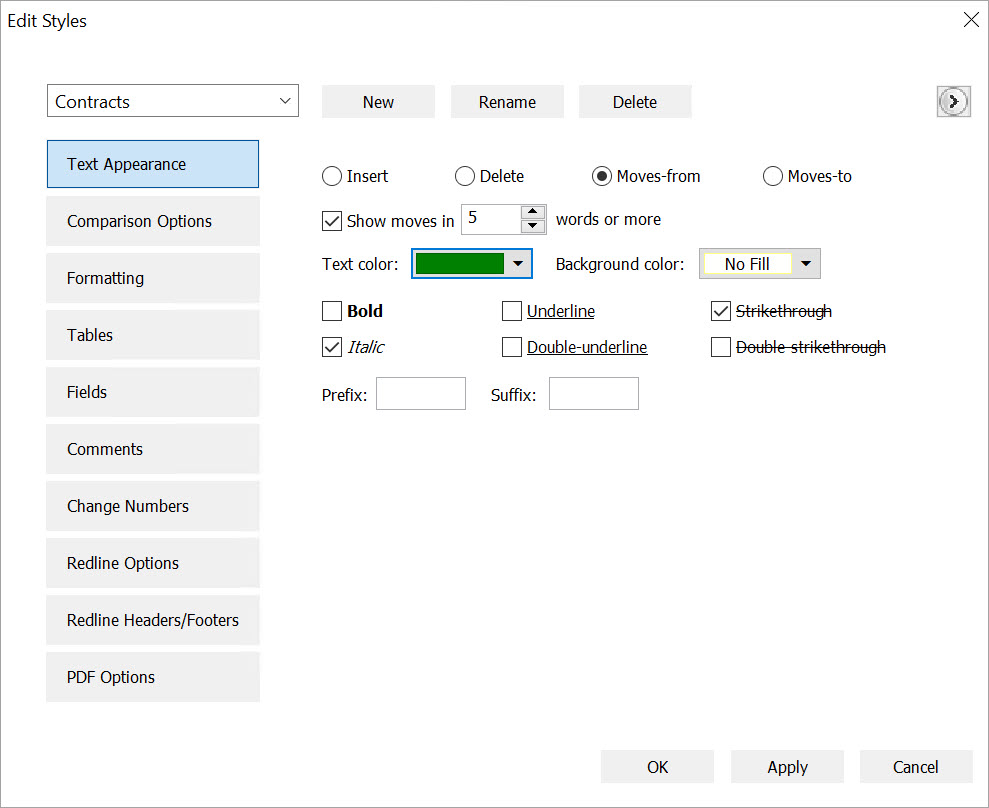
Task: Decrease the words count with down arrow
Action: pyautogui.click(x=533, y=226)
